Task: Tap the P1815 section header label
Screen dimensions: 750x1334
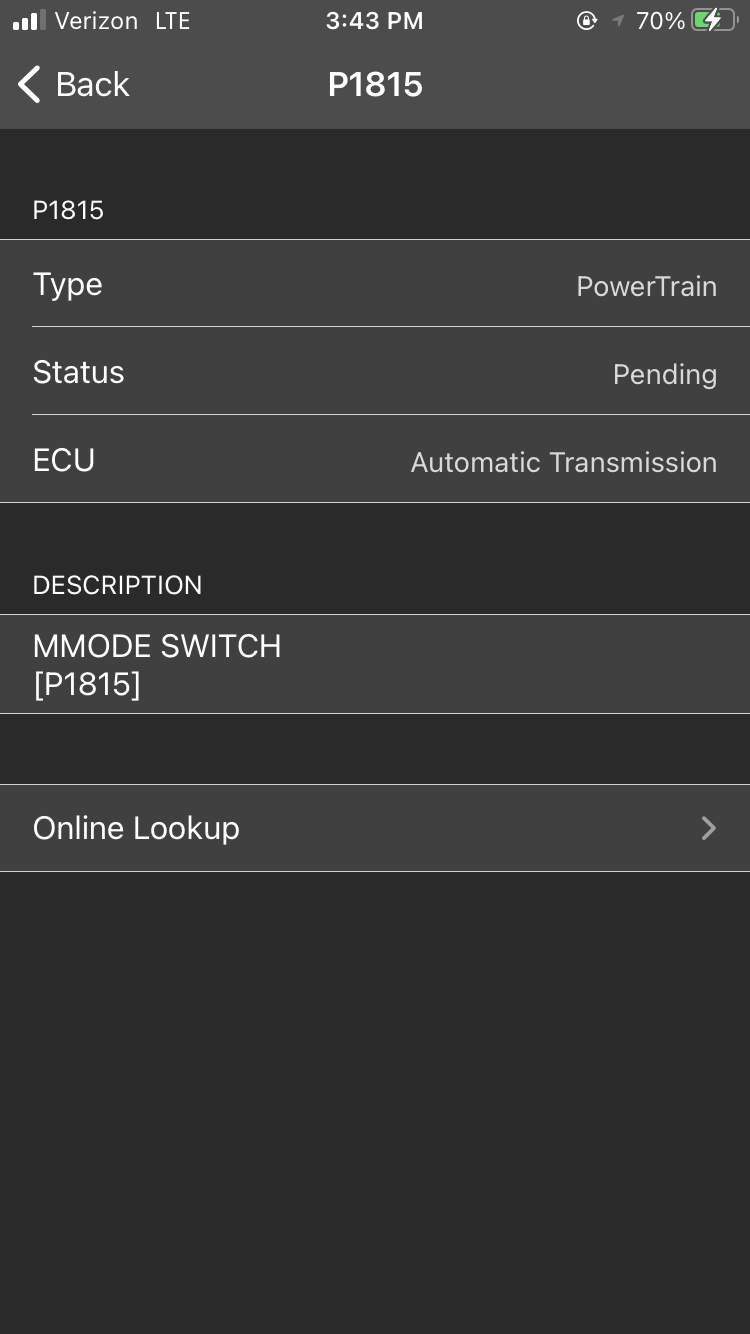Action: [x=68, y=210]
